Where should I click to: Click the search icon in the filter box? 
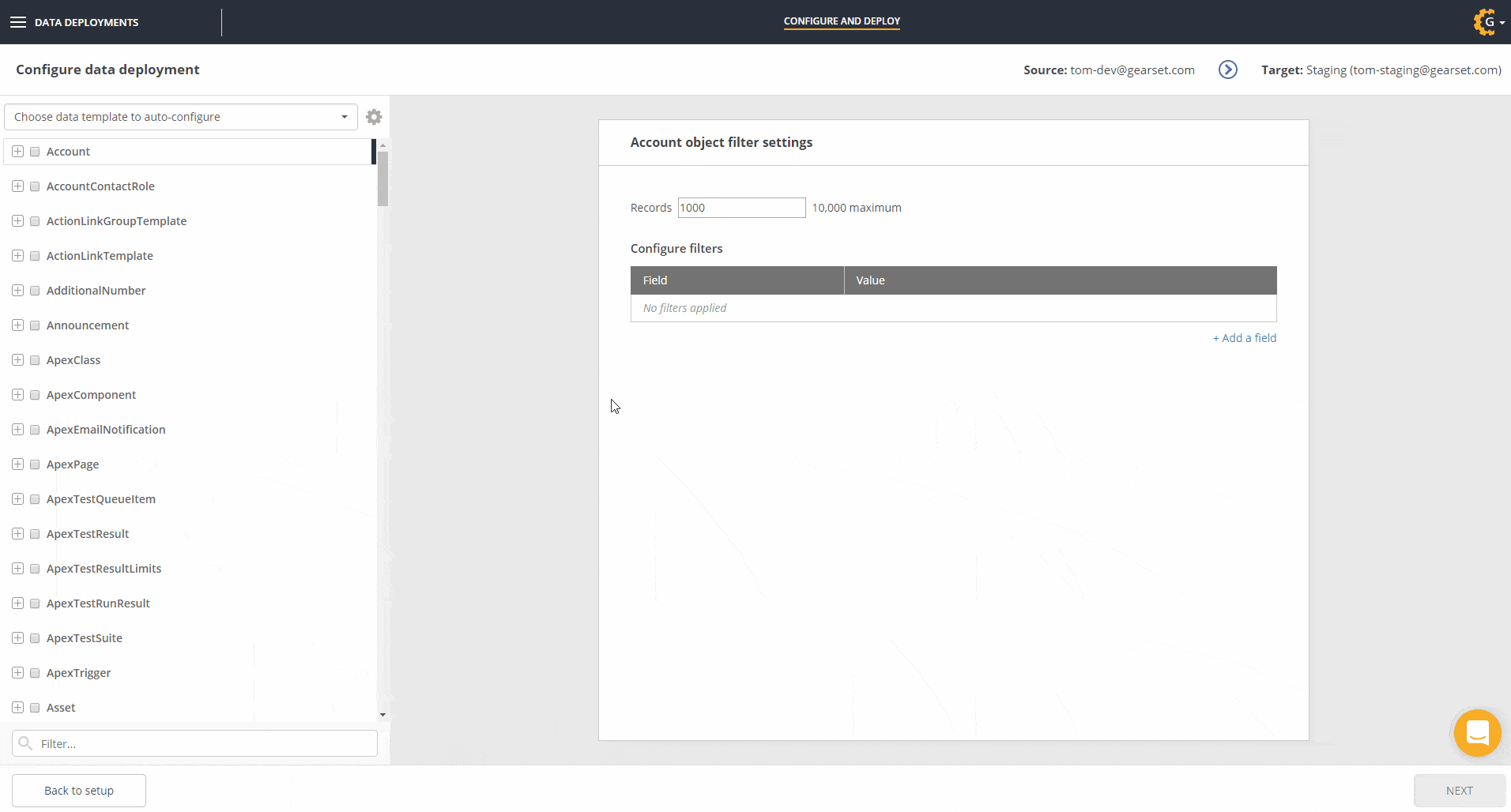pyautogui.click(x=25, y=743)
